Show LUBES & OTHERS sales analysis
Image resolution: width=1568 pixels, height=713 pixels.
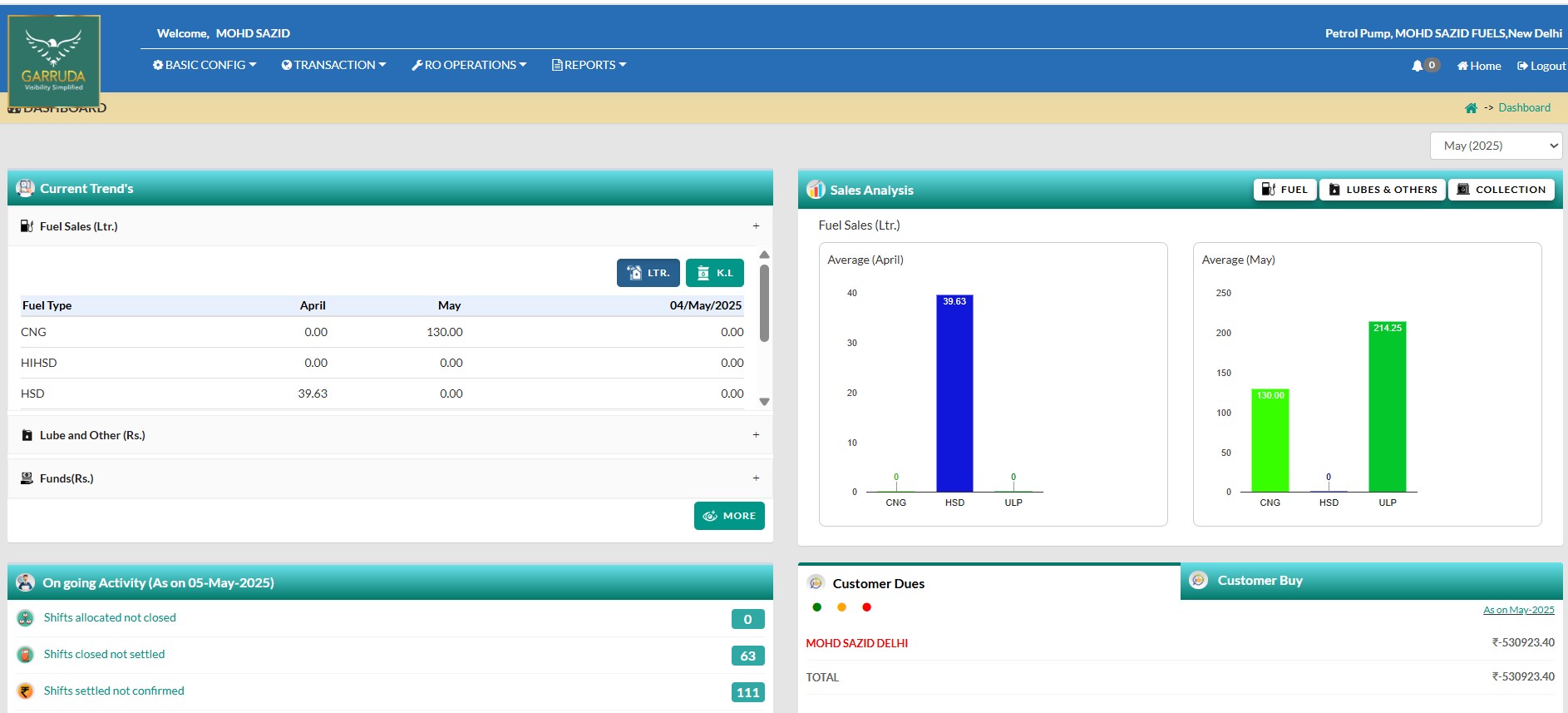point(1383,190)
